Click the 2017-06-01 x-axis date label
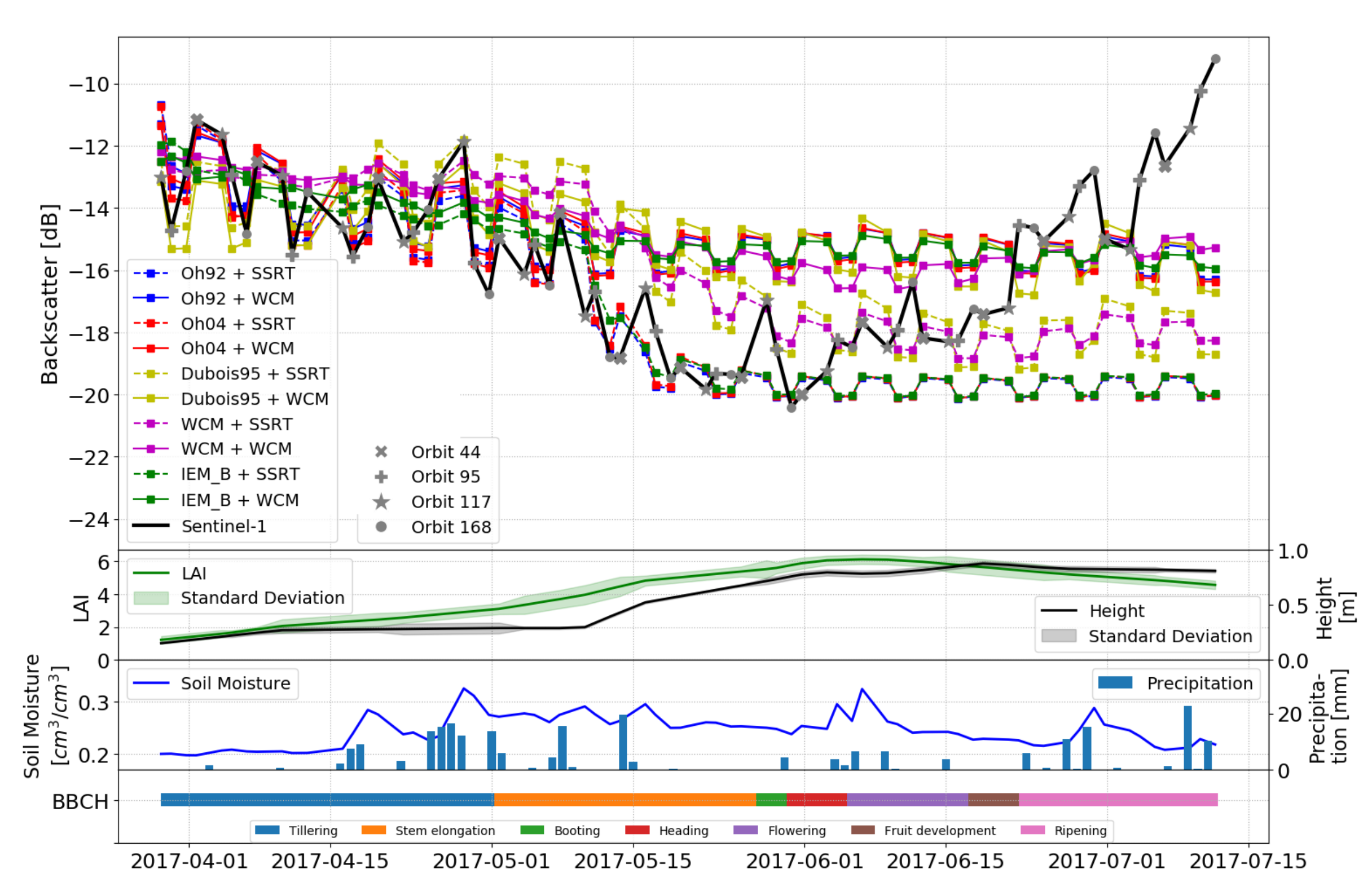 pyautogui.click(x=804, y=861)
